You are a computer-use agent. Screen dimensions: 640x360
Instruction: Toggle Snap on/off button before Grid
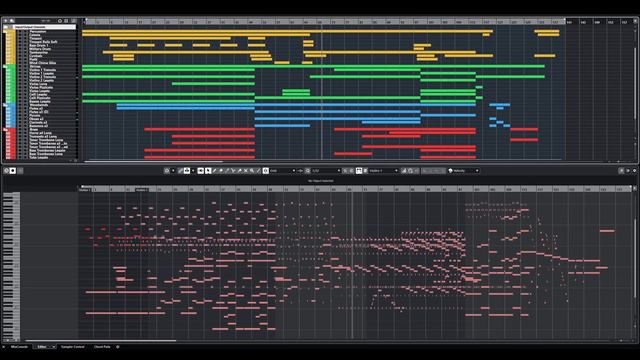(x=265, y=171)
